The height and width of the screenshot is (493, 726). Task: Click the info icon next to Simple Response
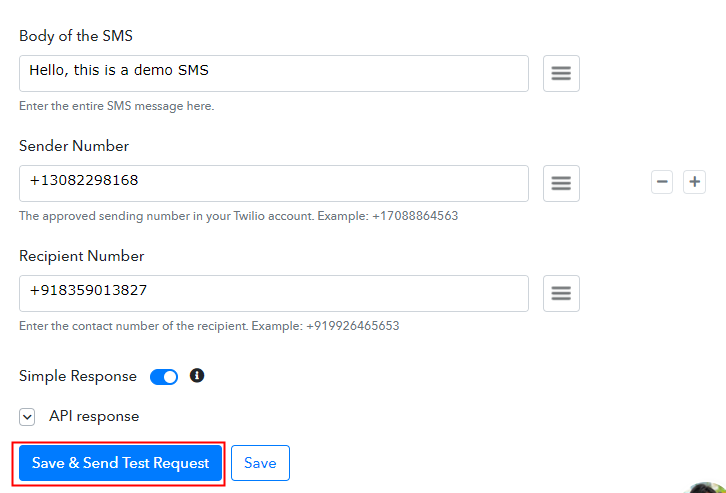click(197, 375)
